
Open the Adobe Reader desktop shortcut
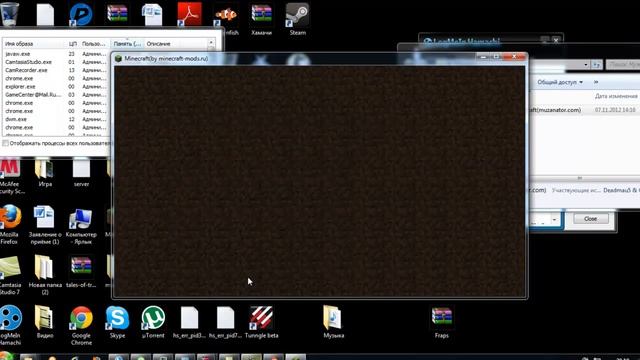tap(189, 14)
